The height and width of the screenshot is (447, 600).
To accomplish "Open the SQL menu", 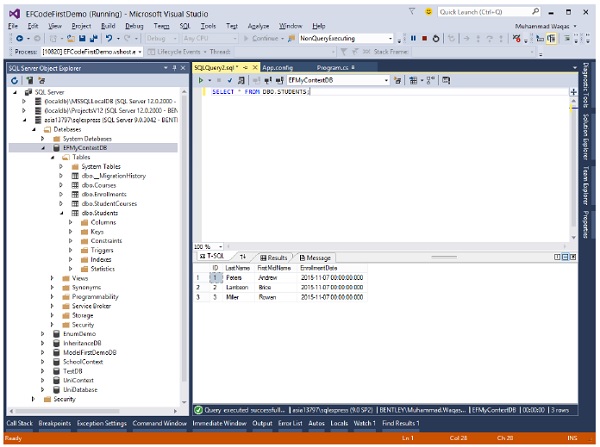I will pos(185,26).
